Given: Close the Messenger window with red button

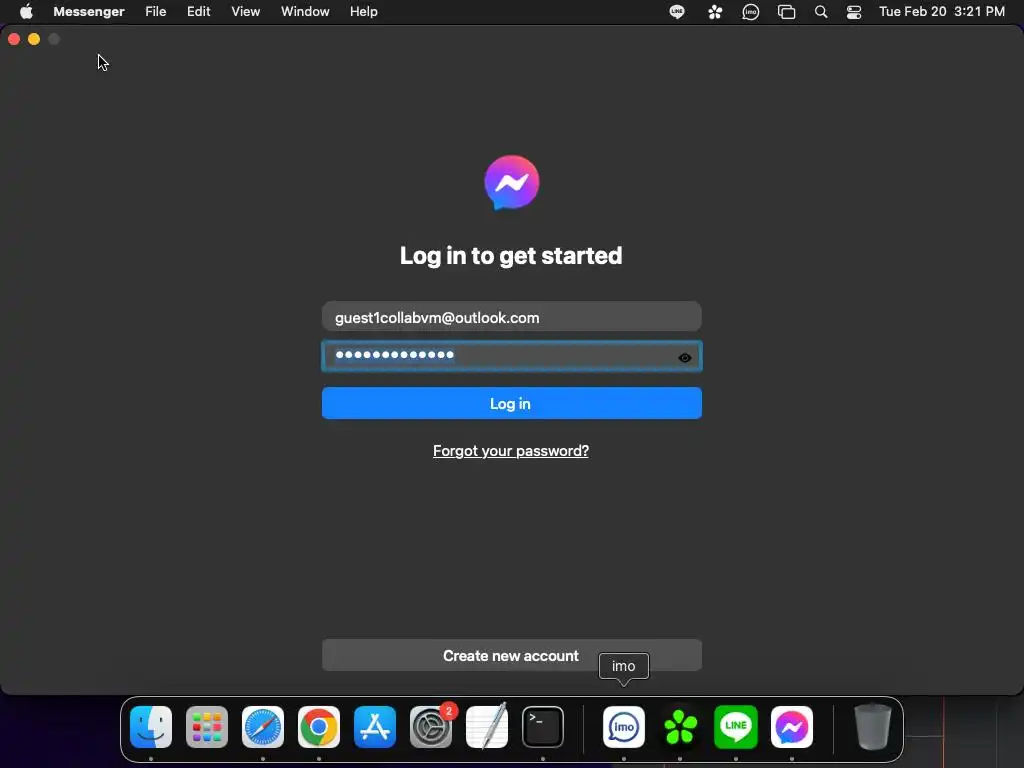Looking at the screenshot, I should pyautogui.click(x=14, y=39).
